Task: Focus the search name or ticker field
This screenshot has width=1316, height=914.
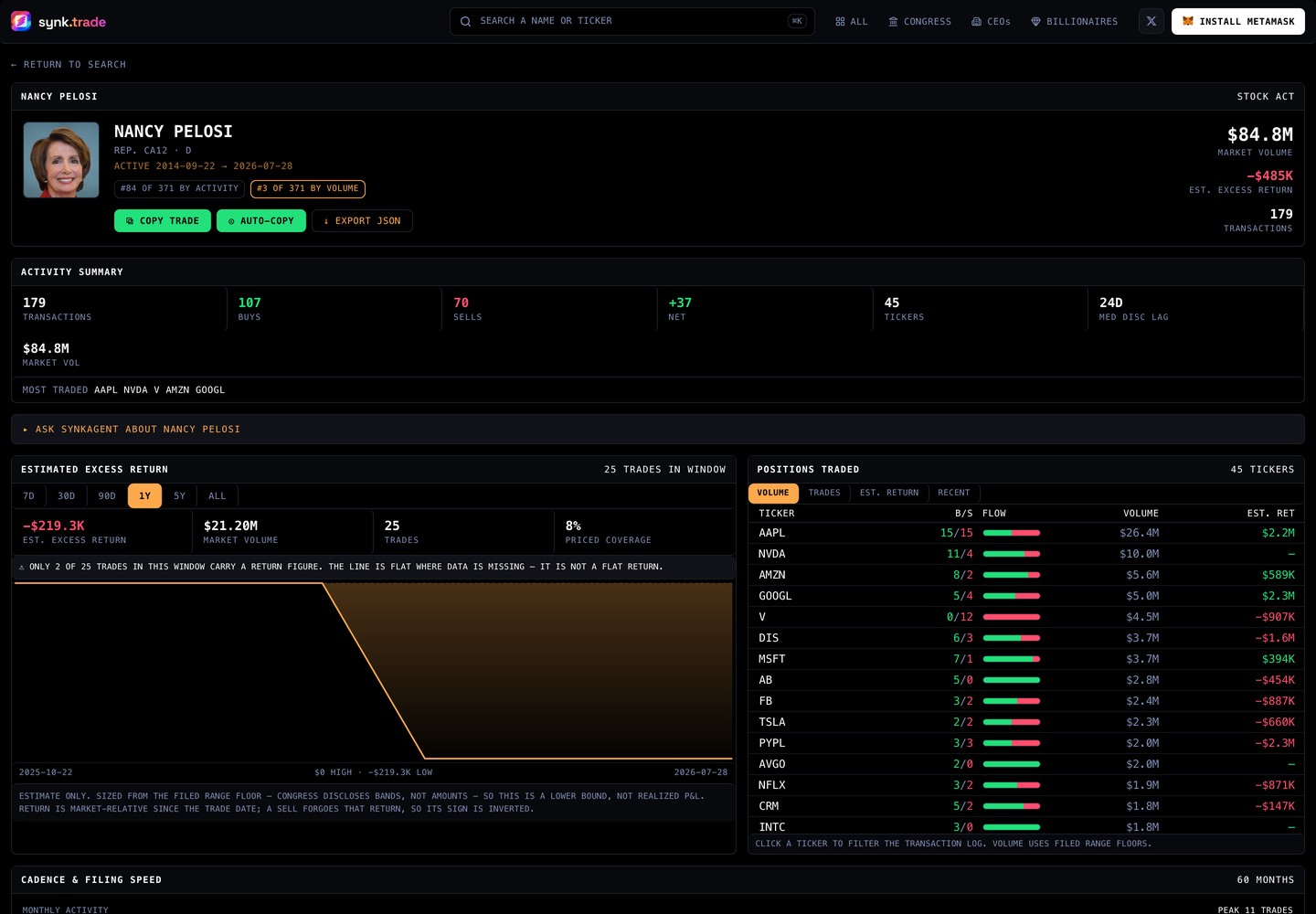Action: [x=632, y=21]
